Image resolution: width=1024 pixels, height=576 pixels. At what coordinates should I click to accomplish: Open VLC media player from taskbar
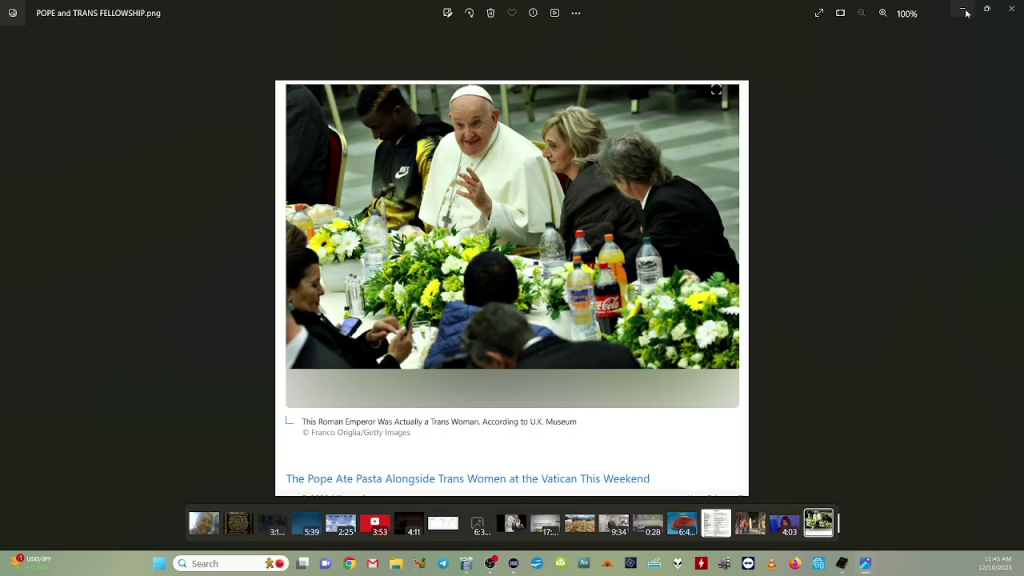[x=771, y=563]
